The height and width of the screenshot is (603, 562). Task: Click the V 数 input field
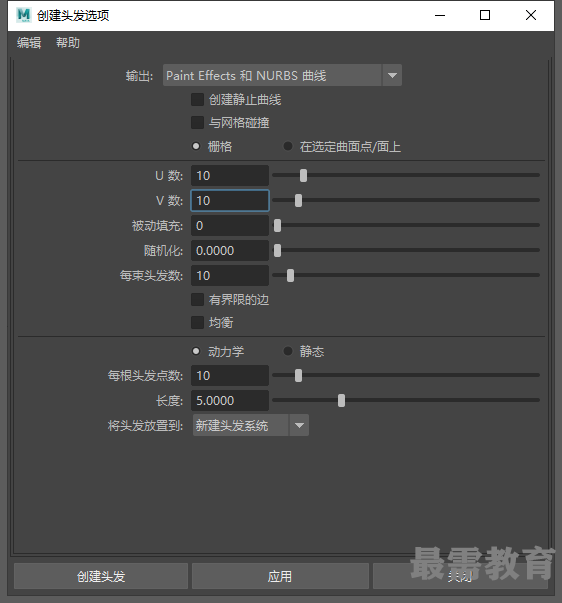(x=230, y=200)
